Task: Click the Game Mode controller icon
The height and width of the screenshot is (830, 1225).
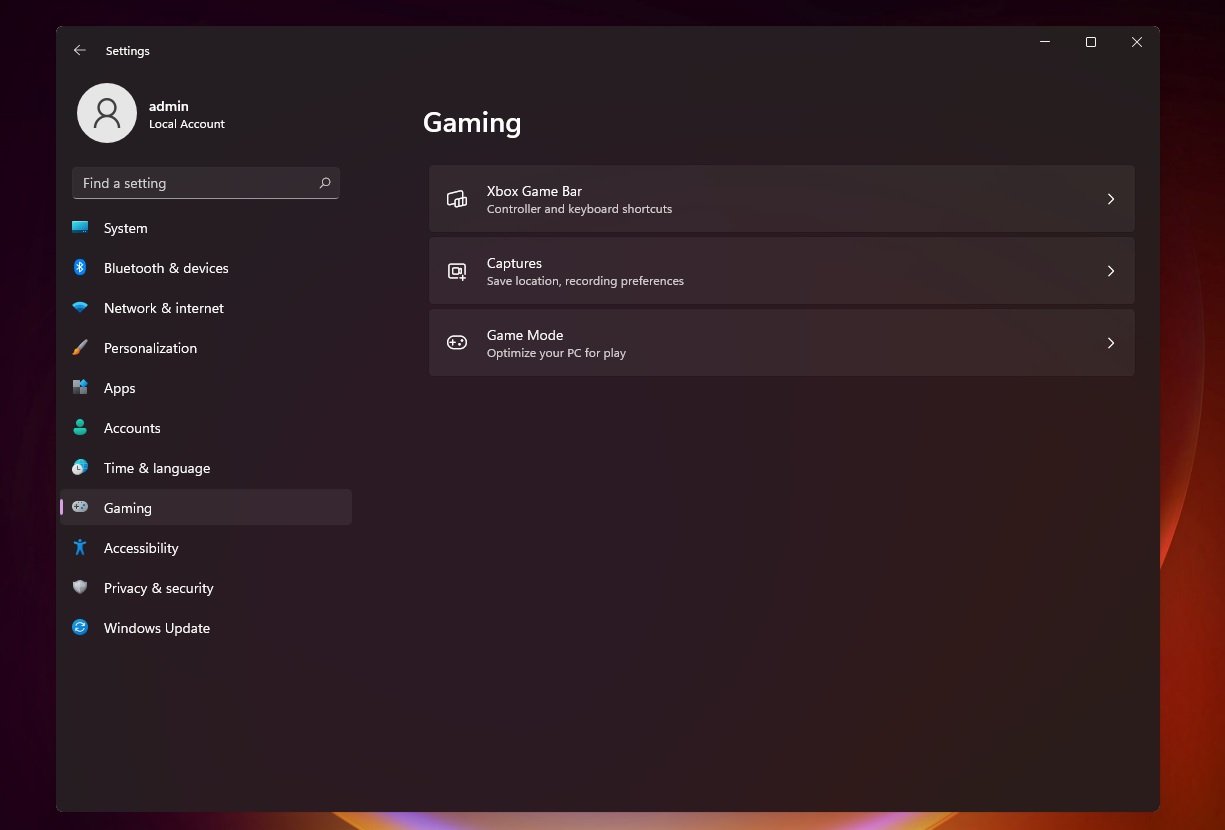Action: pos(457,343)
